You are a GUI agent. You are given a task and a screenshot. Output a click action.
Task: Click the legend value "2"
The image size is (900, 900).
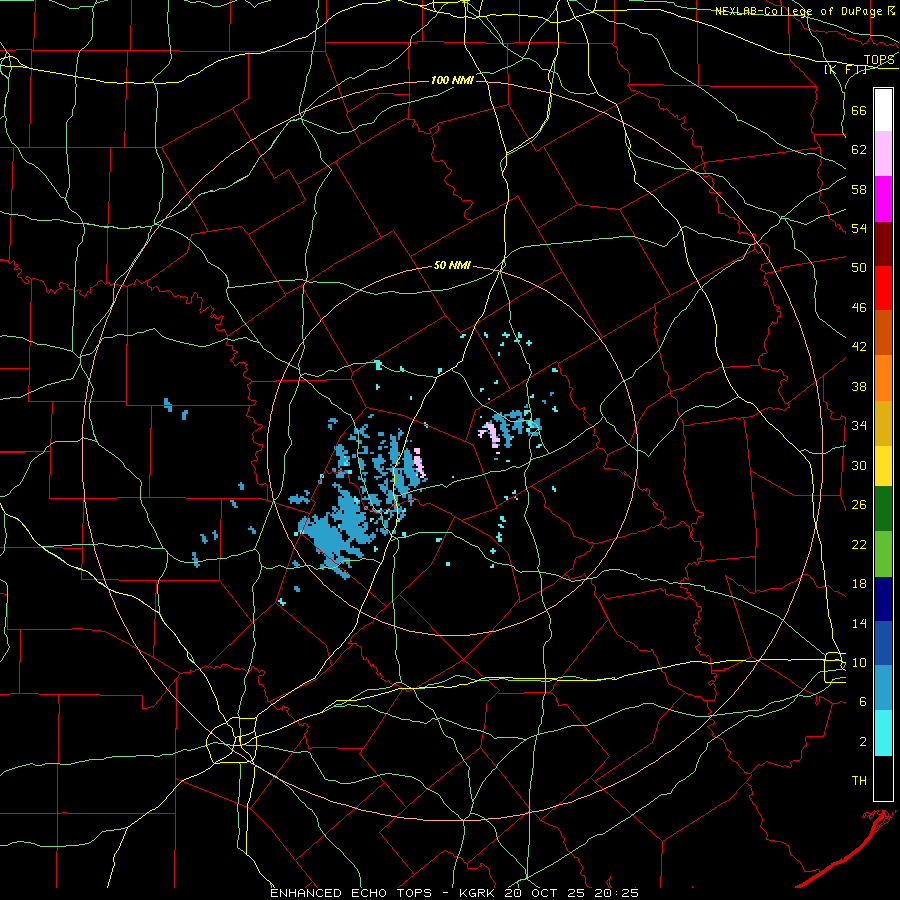(862, 742)
